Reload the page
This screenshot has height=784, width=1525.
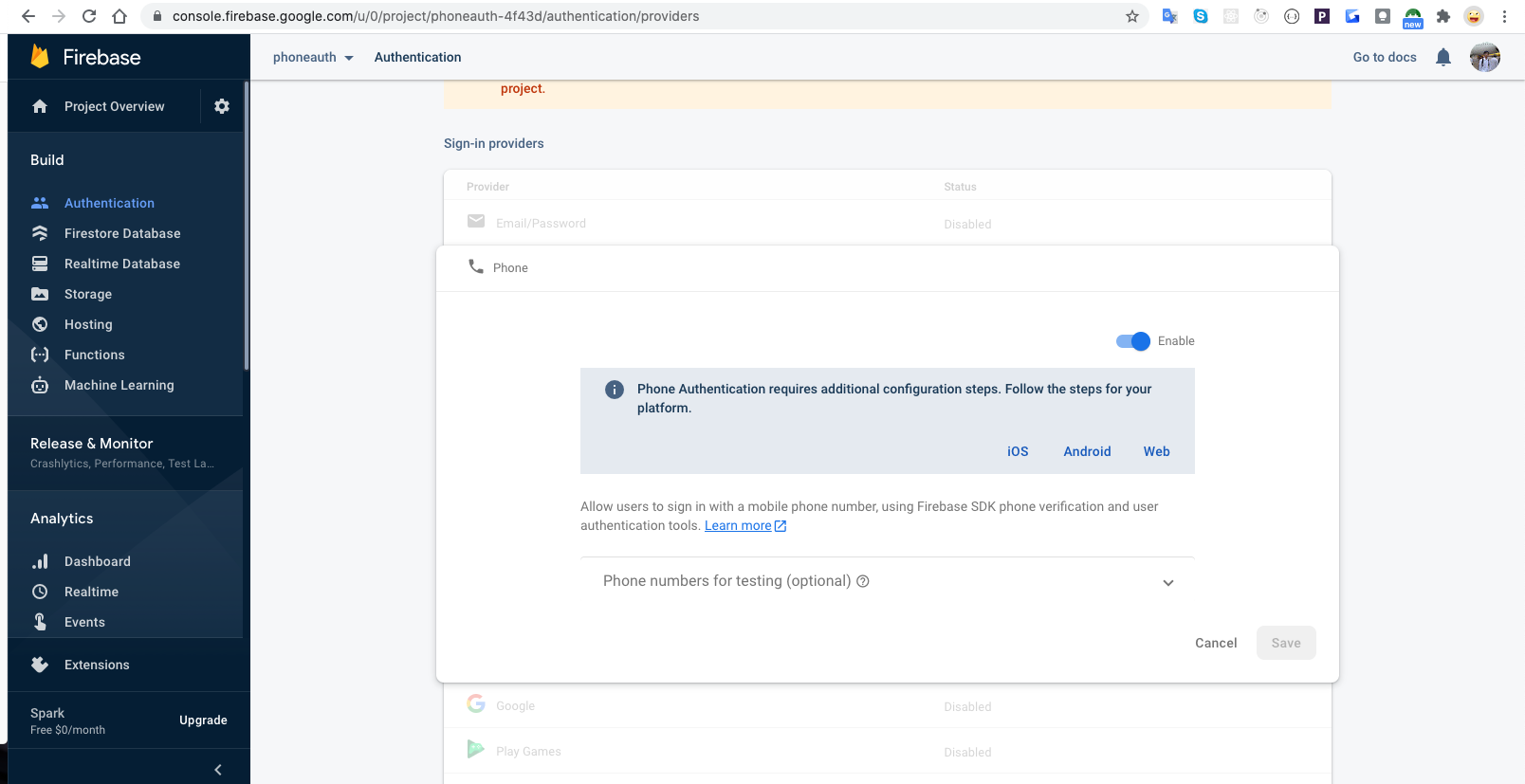pyautogui.click(x=89, y=16)
